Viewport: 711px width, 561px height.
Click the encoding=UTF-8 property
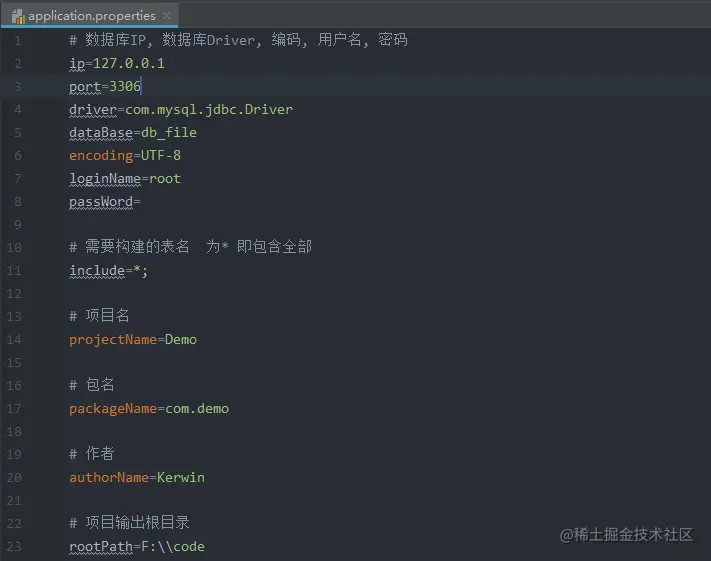tap(125, 156)
